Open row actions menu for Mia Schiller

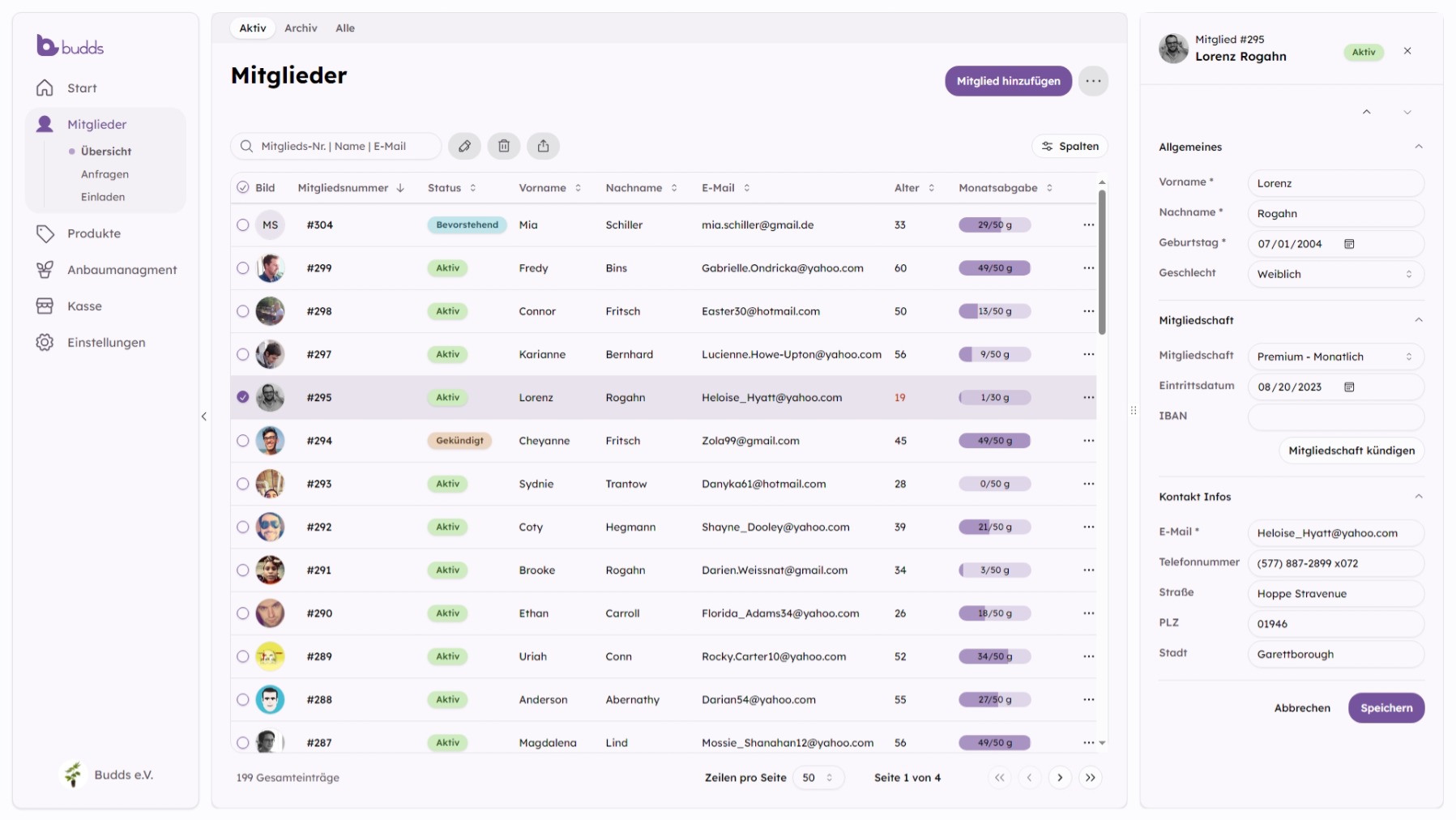1088,224
